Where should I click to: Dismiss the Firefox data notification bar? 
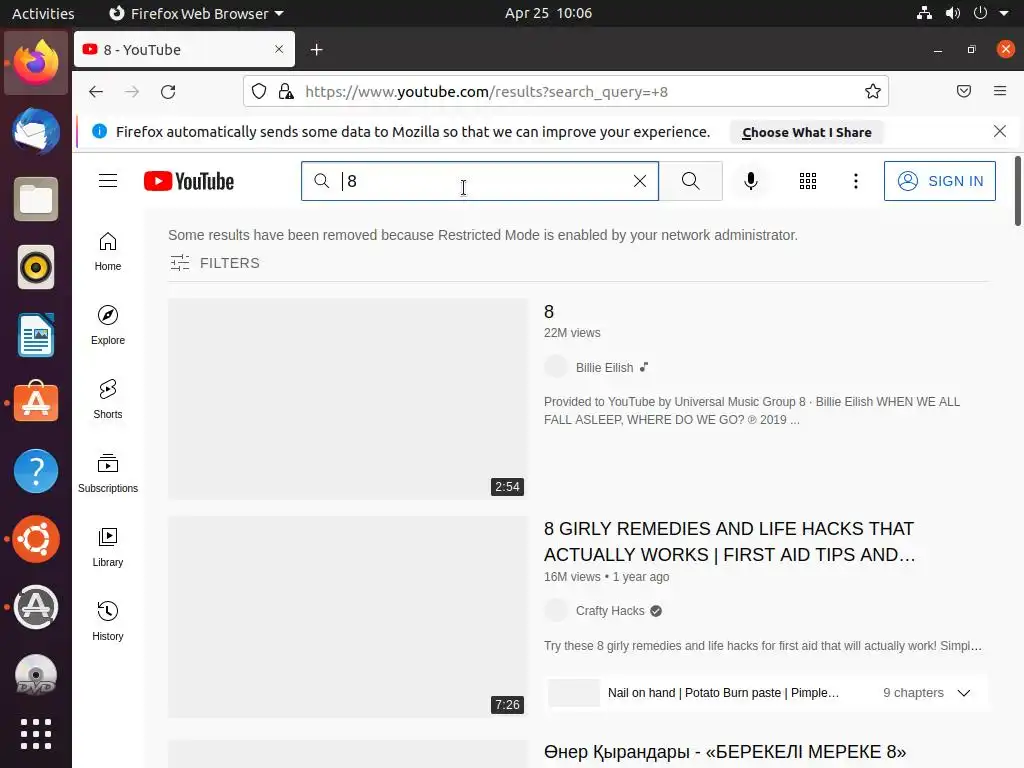1000,131
